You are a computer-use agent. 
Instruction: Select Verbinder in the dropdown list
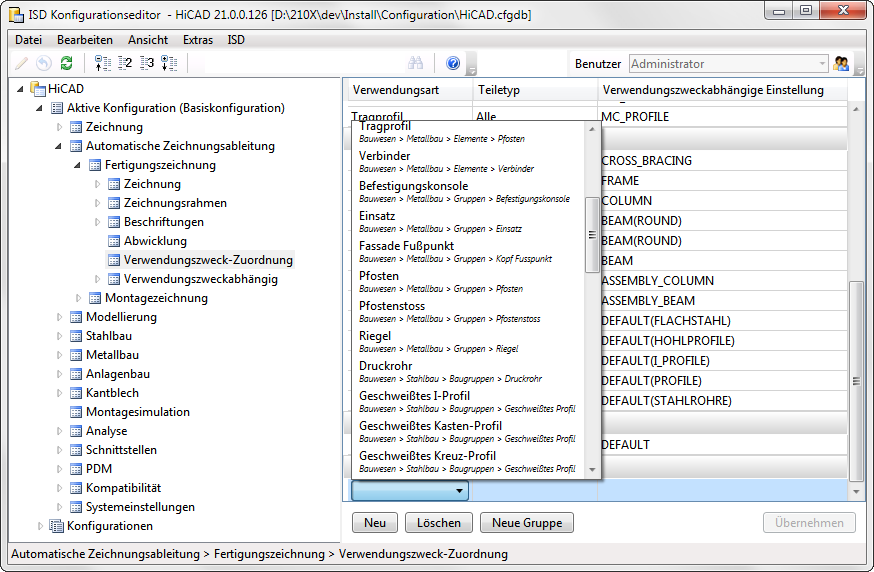click(x=469, y=161)
